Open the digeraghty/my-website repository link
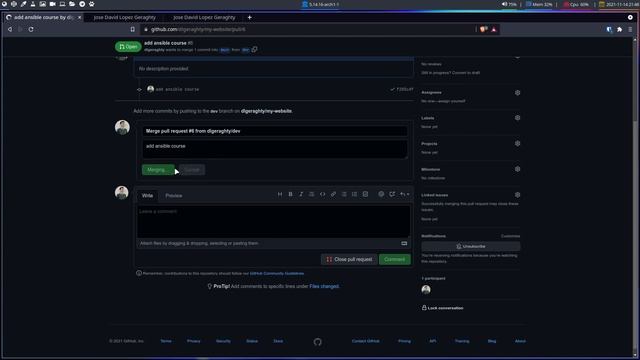Image resolution: width=640 pixels, height=360 pixels. (266, 111)
